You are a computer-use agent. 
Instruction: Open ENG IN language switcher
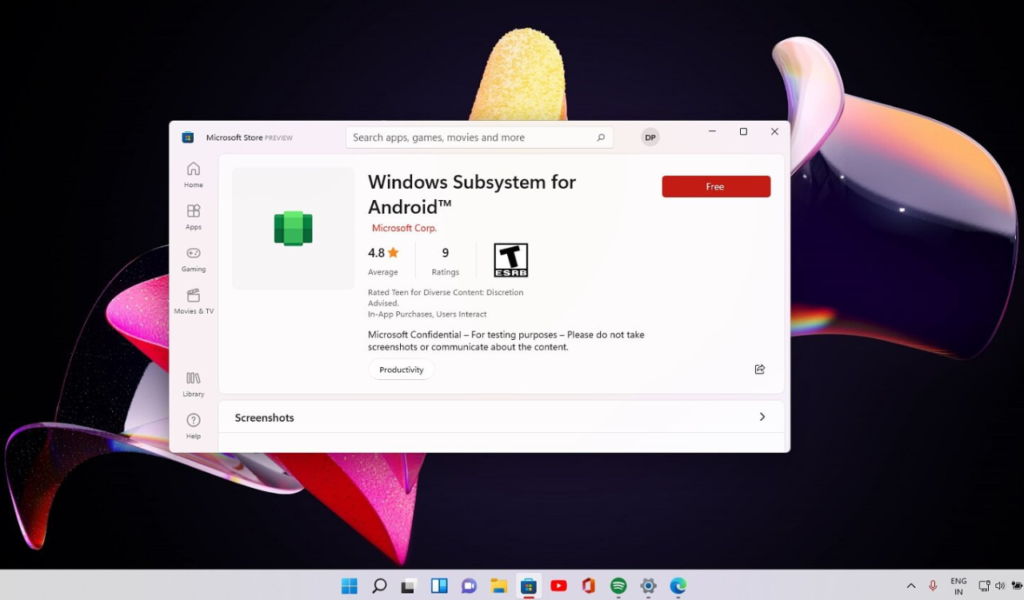[x=959, y=586]
